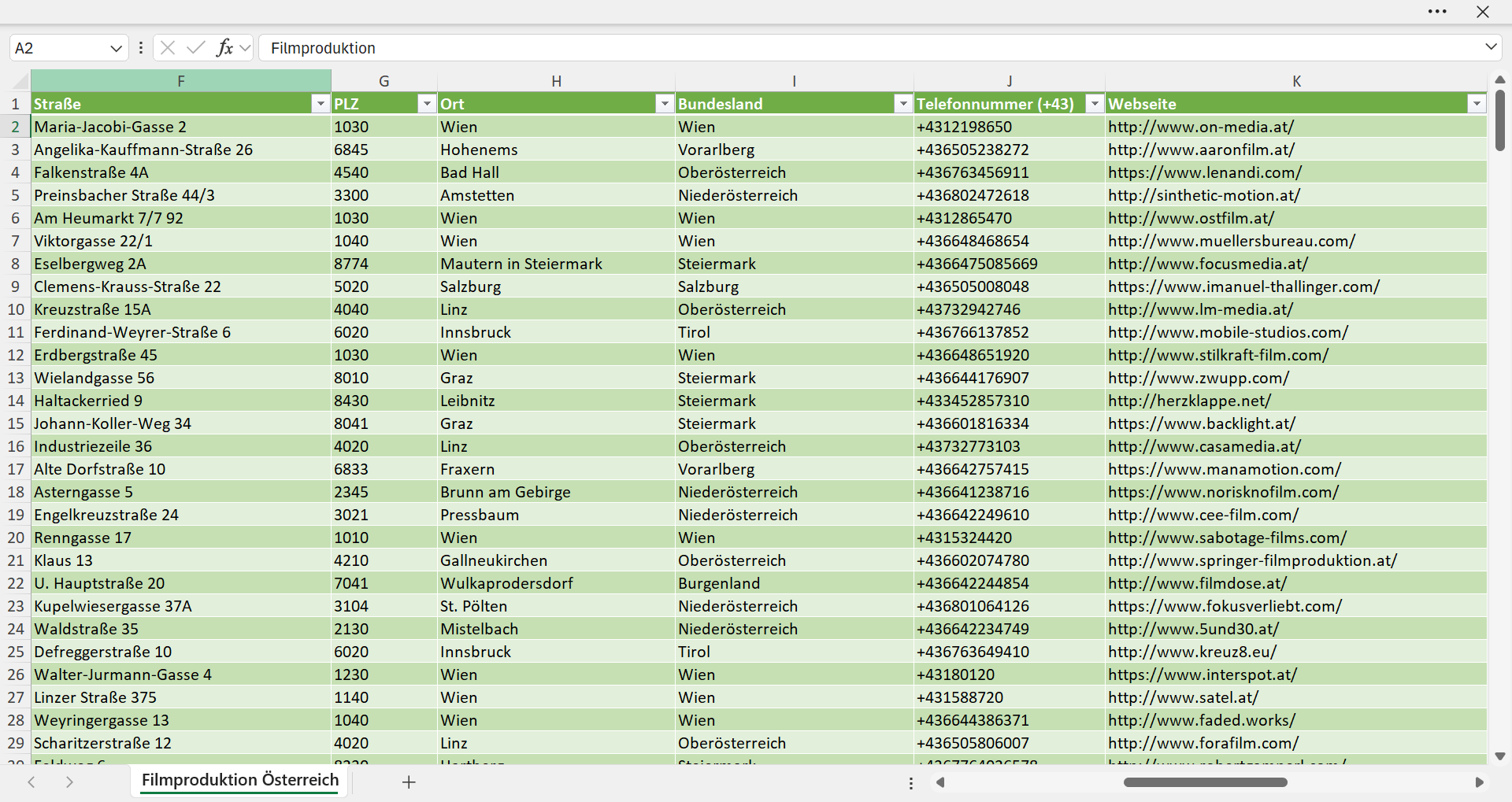
Task: Open the three-dot more options menu
Action: 1437,12
